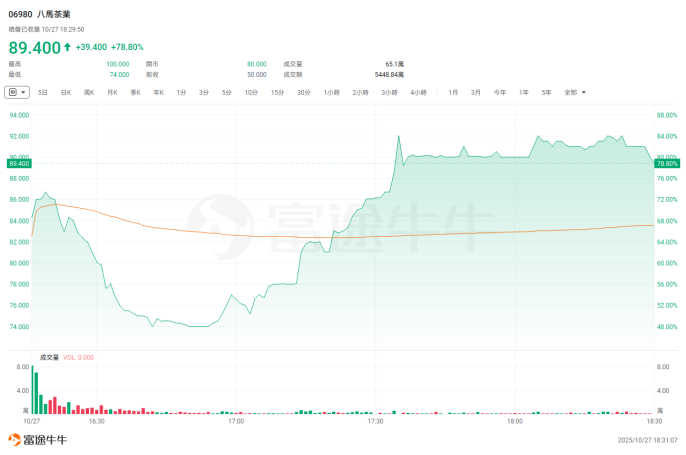Set range to 今年 (year to date)

(500, 92)
